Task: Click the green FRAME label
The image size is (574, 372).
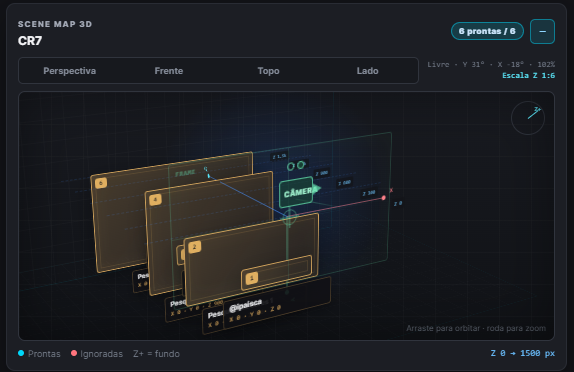Action: click(185, 173)
